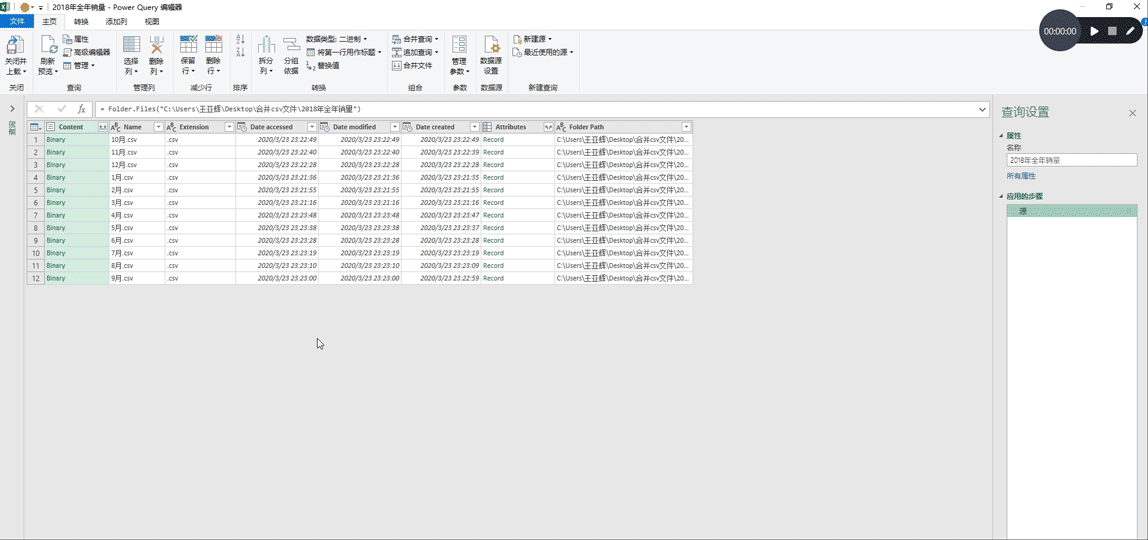Screen dimensions: 1148x540
Task: Open 属性 properties in the ribbon
Action: coord(76,39)
